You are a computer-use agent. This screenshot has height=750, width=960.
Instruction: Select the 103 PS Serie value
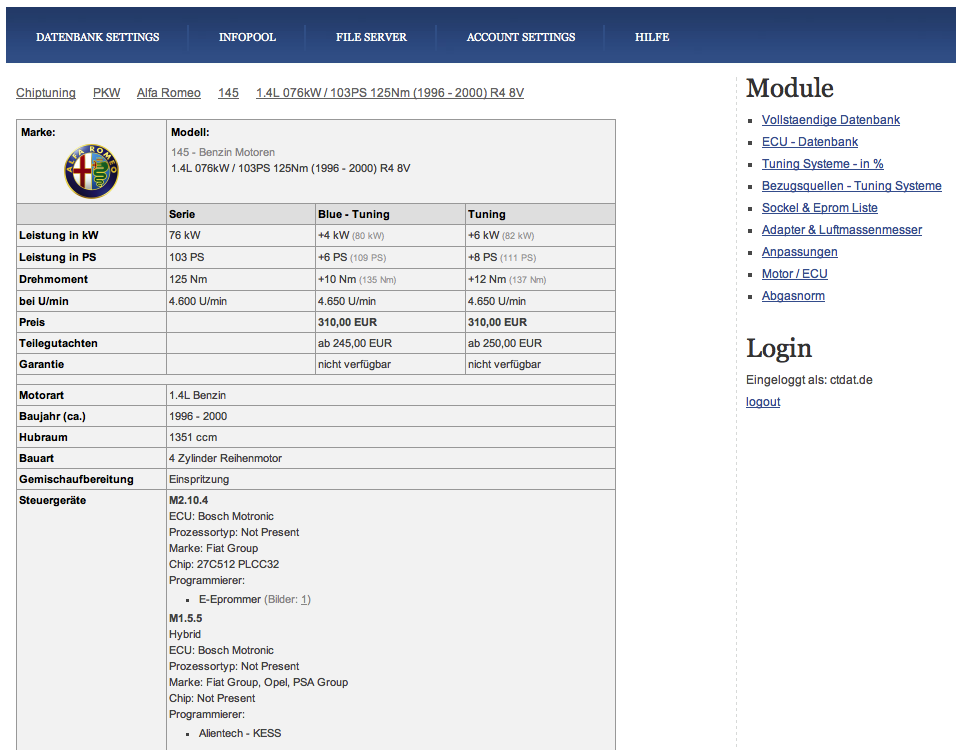(x=187, y=257)
